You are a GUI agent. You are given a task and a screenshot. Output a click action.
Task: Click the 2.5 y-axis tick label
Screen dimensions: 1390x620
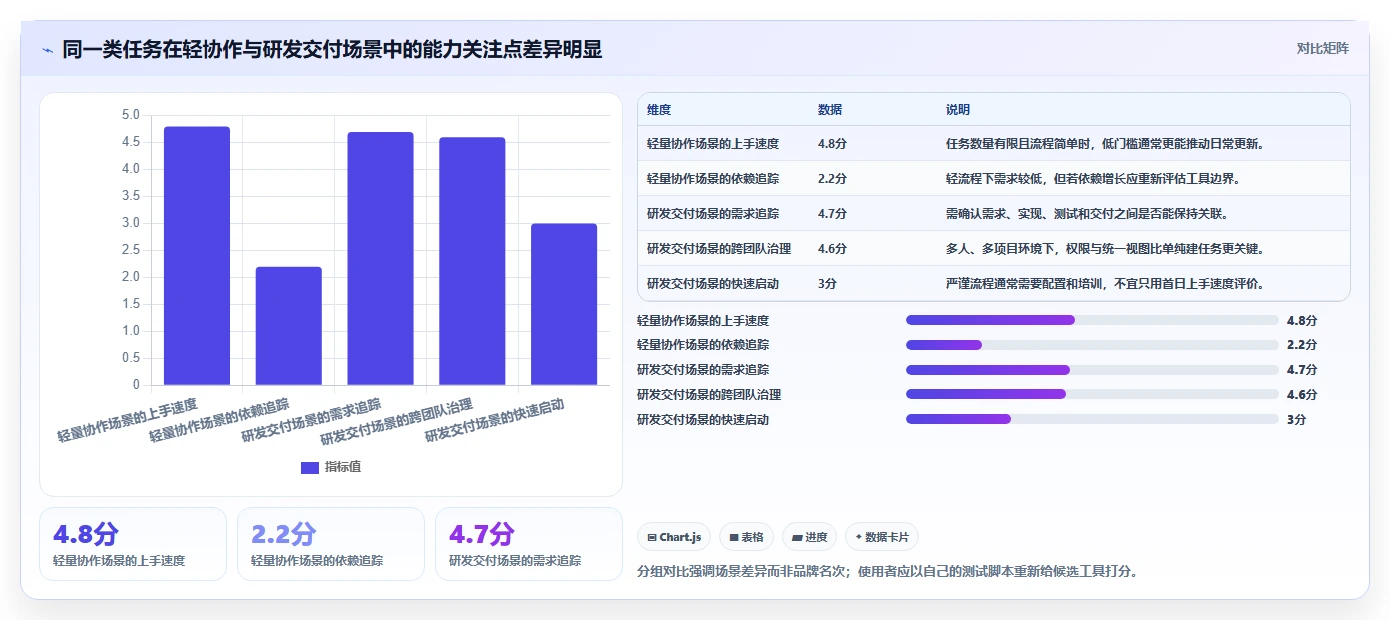tap(131, 250)
